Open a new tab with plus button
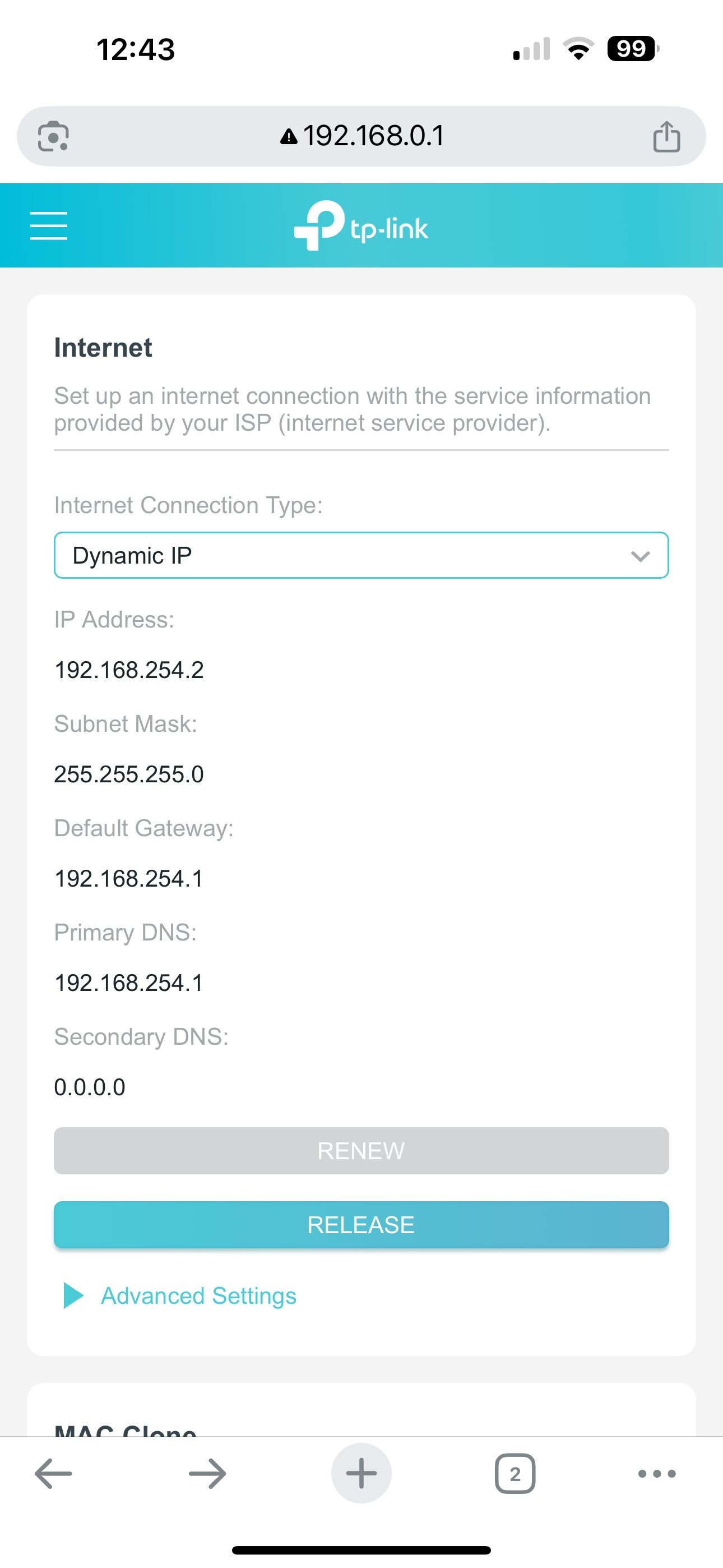Screen dimensions: 723x1568 point(361,1474)
